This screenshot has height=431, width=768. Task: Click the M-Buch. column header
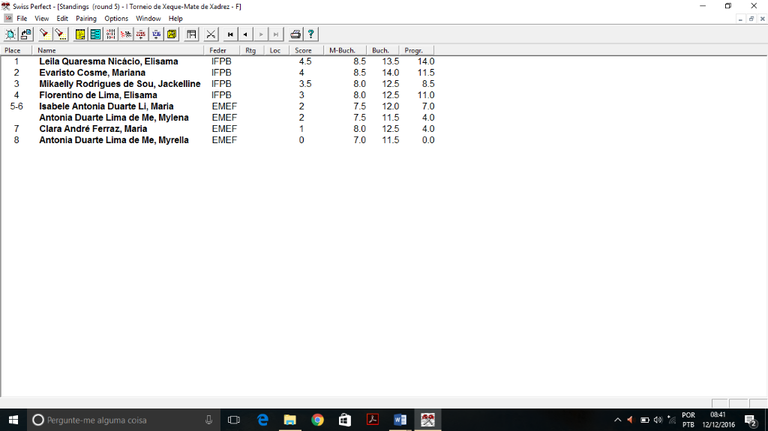pos(342,50)
